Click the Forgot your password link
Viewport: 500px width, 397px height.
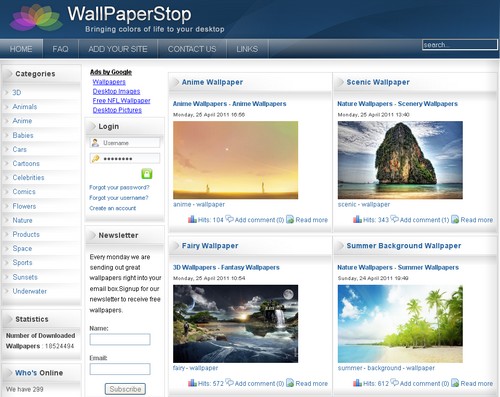coord(119,187)
